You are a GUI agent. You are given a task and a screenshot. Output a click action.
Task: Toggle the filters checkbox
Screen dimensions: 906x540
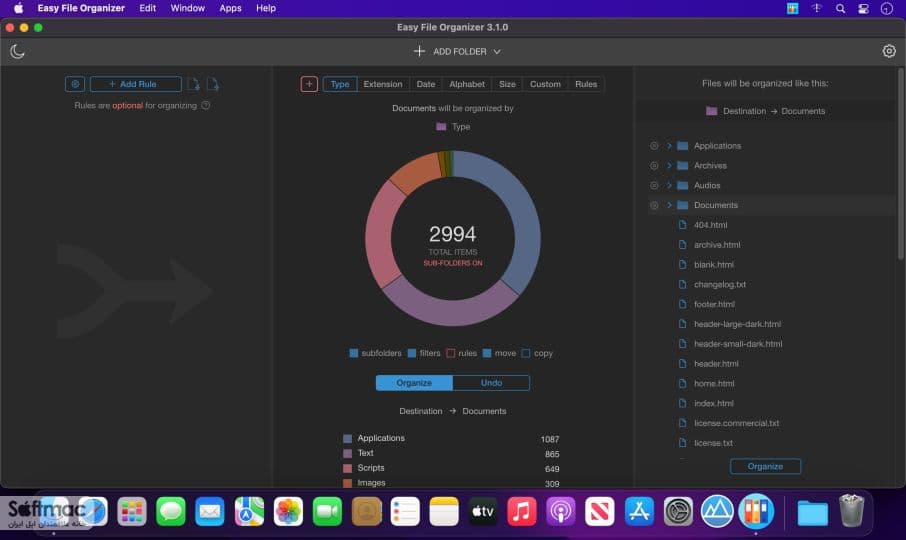(412, 353)
